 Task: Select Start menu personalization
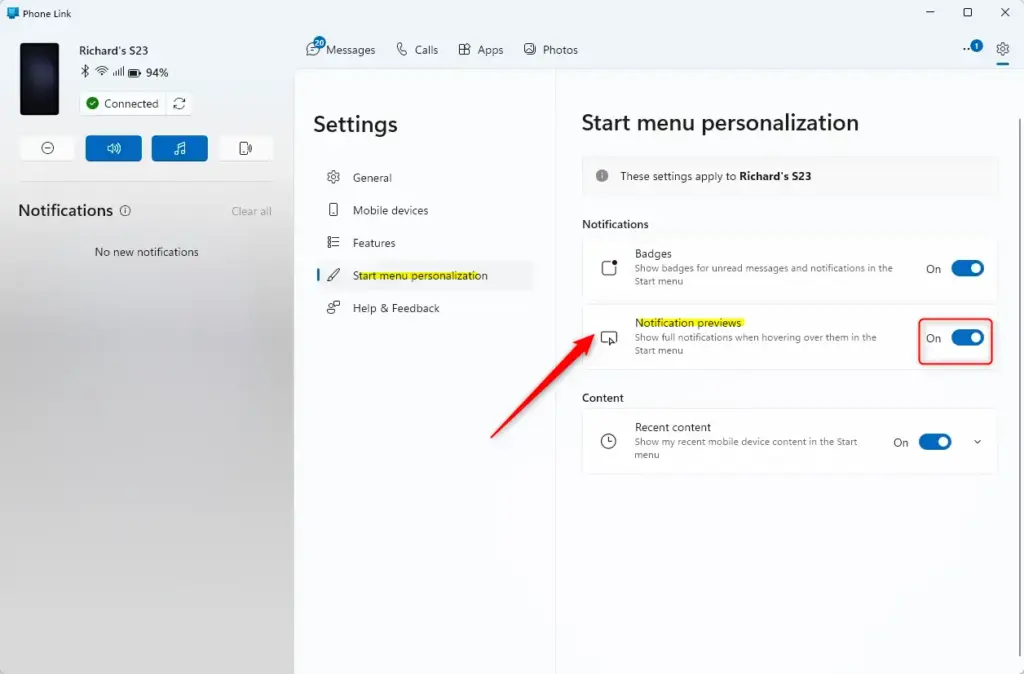click(x=425, y=276)
